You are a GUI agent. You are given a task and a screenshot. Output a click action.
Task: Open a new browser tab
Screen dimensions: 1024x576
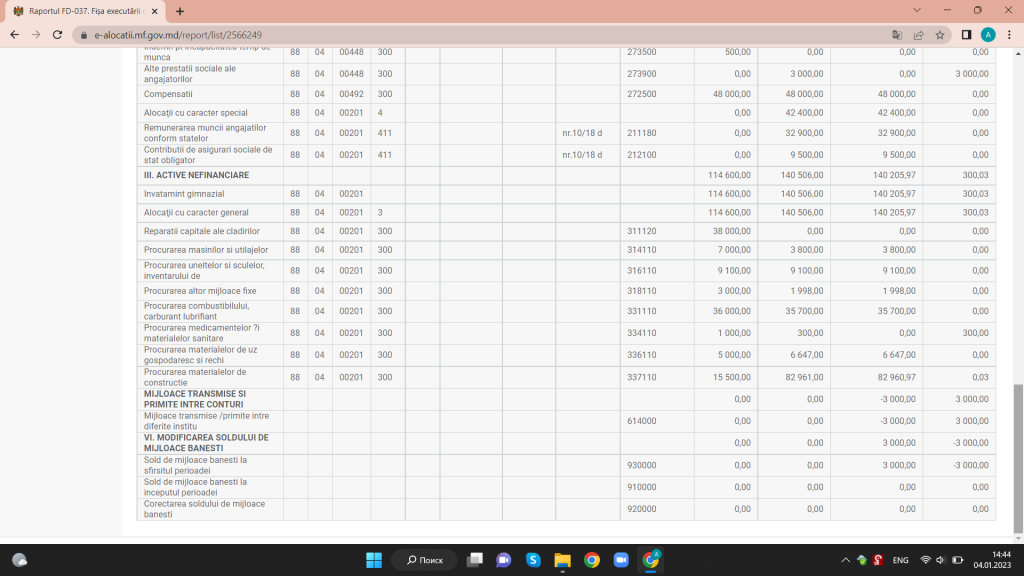180,11
